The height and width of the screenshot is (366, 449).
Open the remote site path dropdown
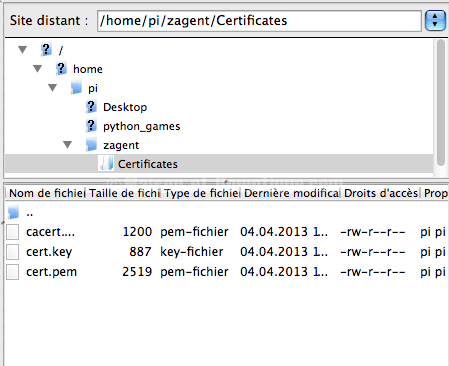click(435, 21)
